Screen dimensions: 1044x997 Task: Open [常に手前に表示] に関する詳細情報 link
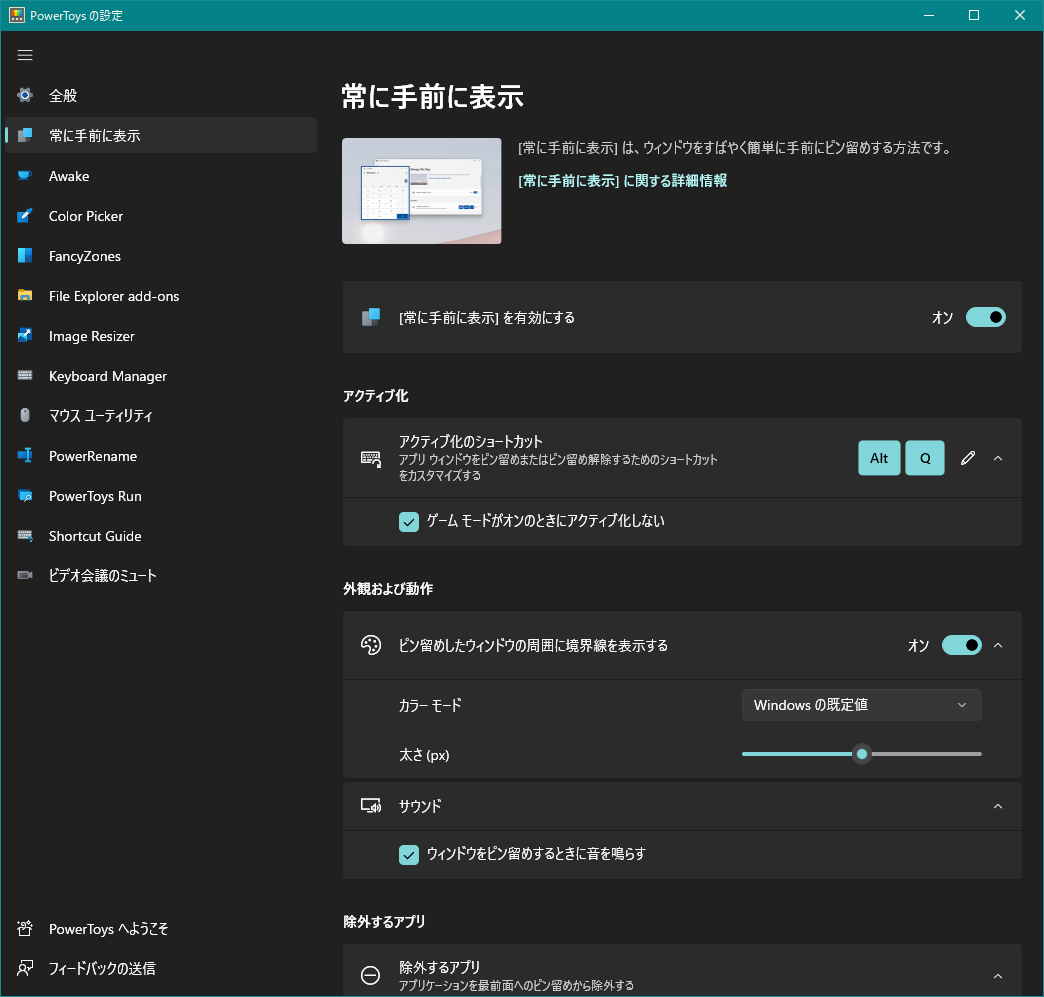click(623, 180)
